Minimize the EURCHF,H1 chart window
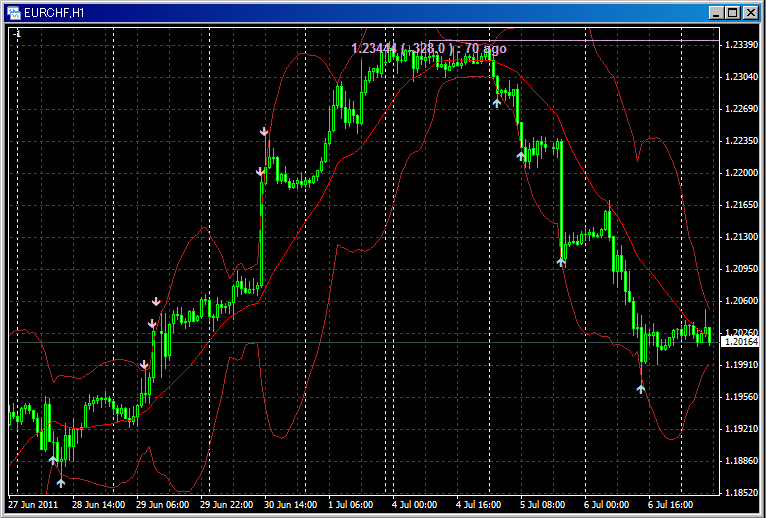The width and height of the screenshot is (766, 518). pyautogui.click(x=717, y=12)
